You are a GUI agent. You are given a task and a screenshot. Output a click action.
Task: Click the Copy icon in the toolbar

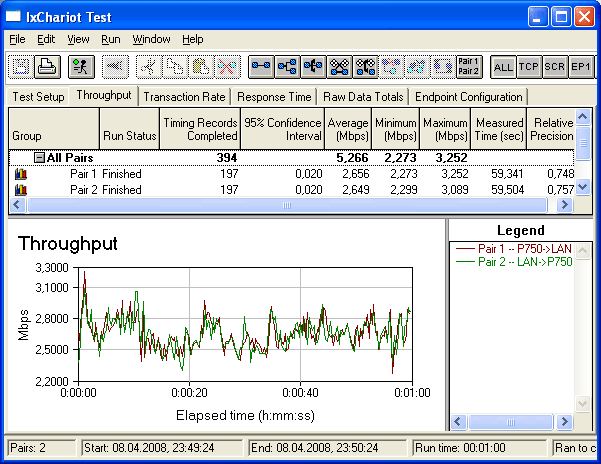click(x=174, y=66)
